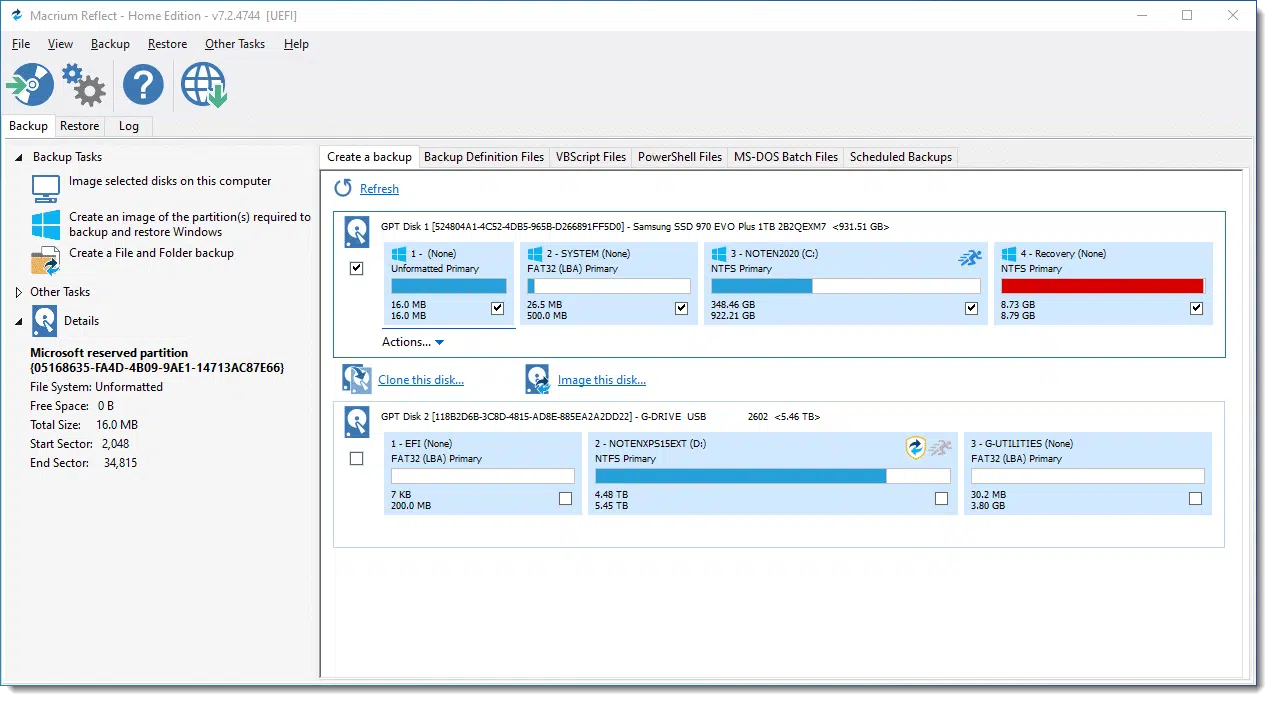Open the View menu

click(x=60, y=44)
